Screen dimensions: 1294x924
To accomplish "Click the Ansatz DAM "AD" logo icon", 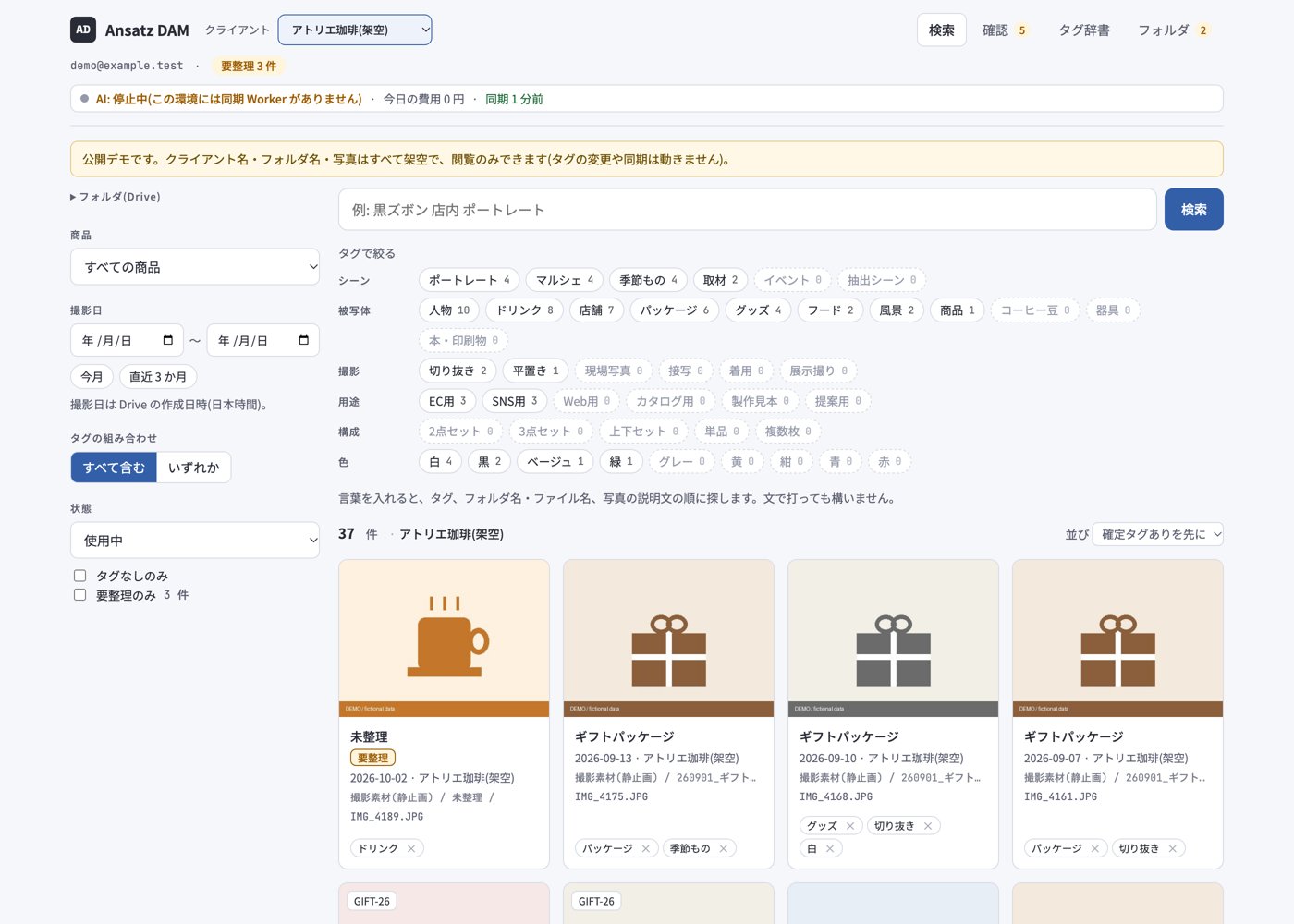I will [x=83, y=30].
